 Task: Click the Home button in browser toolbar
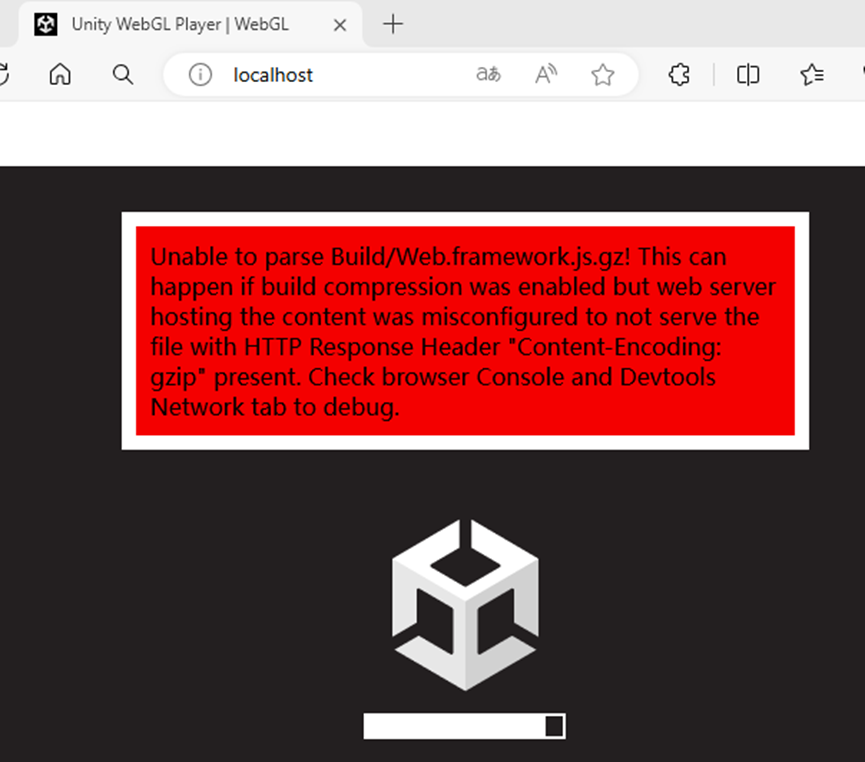pyautogui.click(x=60, y=74)
